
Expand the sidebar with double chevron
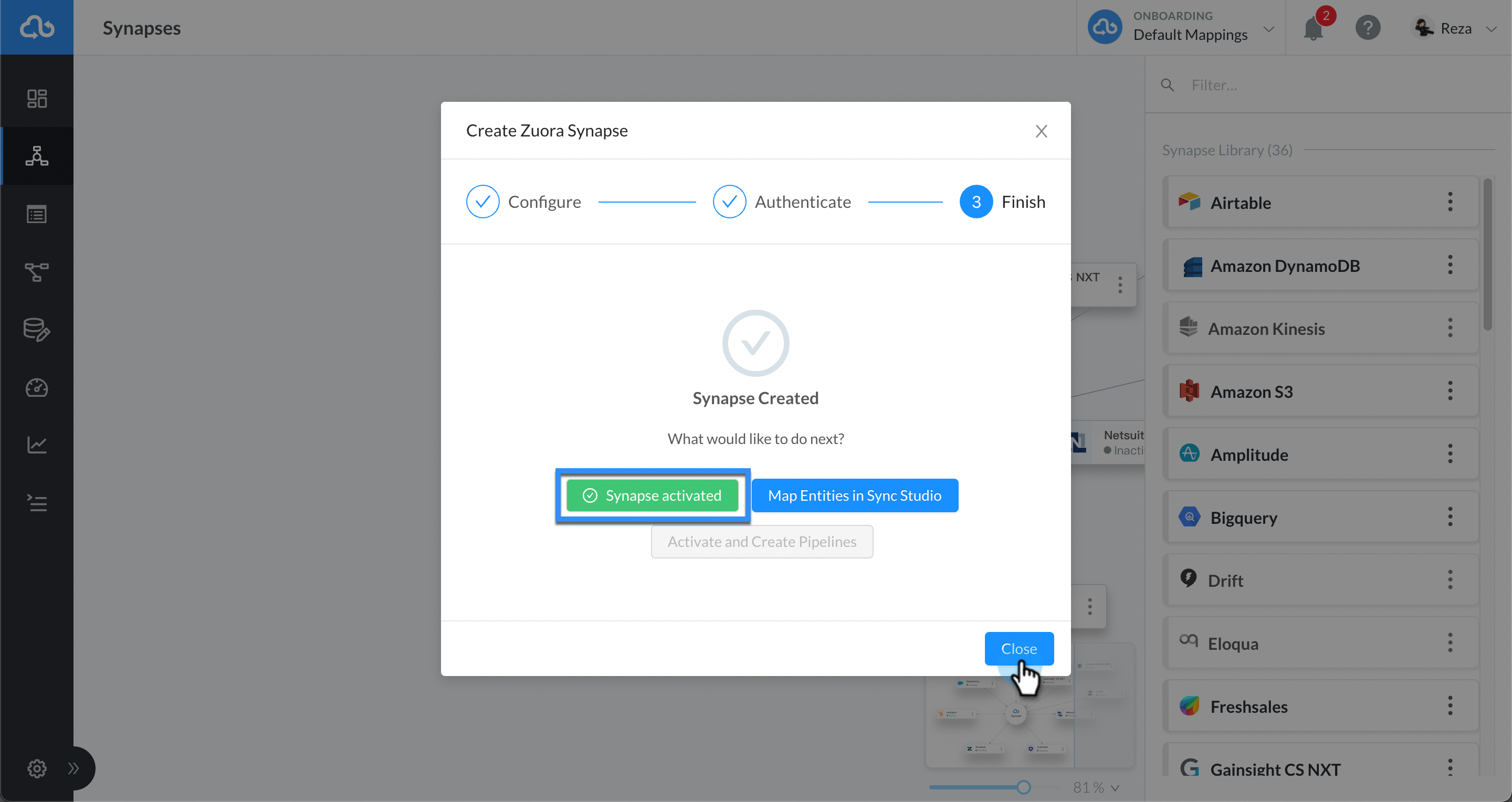[73, 768]
